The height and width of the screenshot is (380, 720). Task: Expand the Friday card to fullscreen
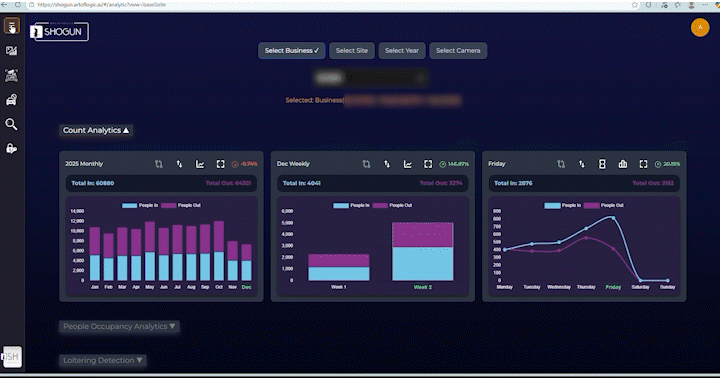click(x=643, y=164)
